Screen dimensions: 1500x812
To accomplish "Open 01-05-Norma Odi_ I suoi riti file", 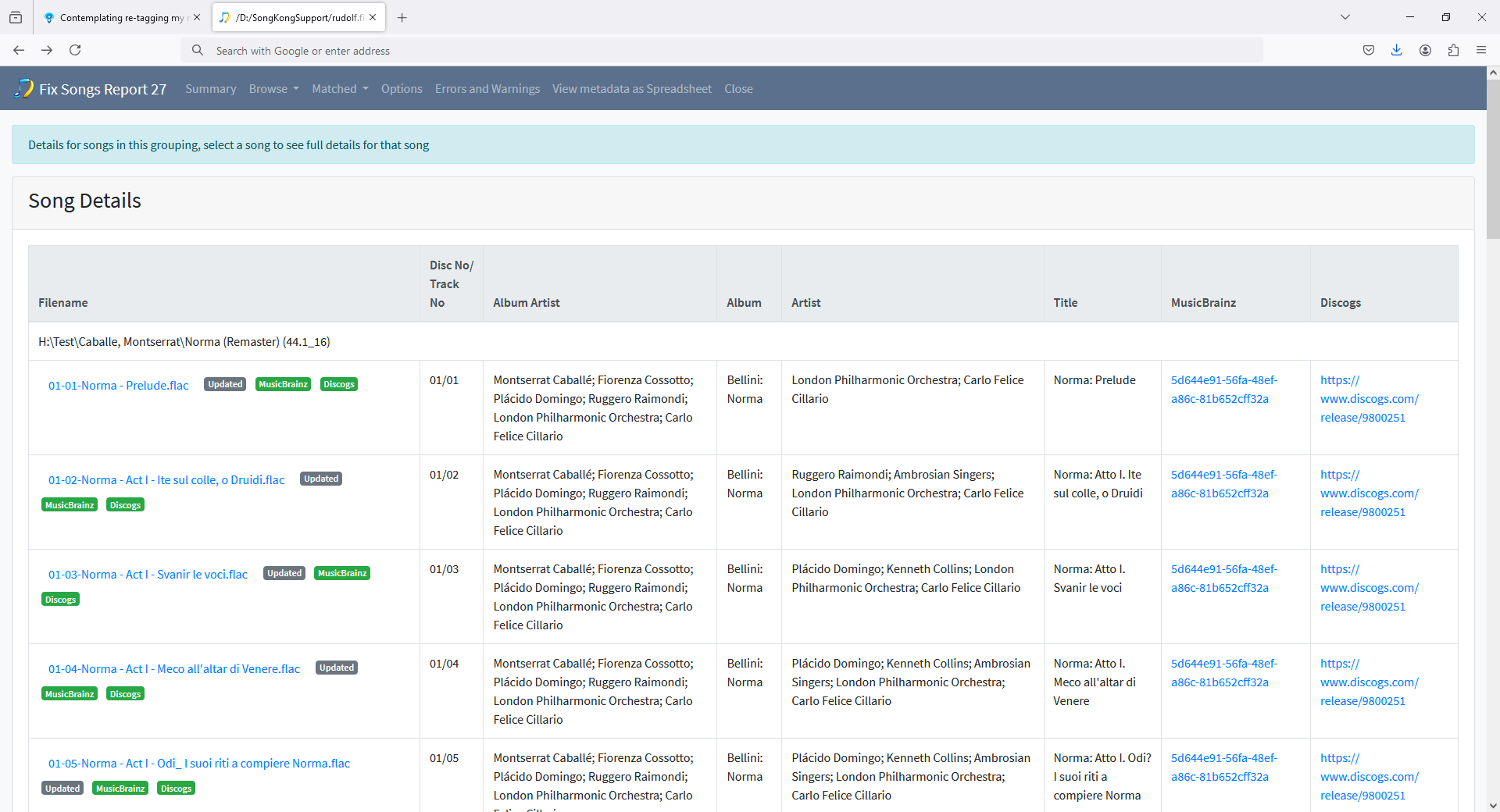I will coord(199,764).
